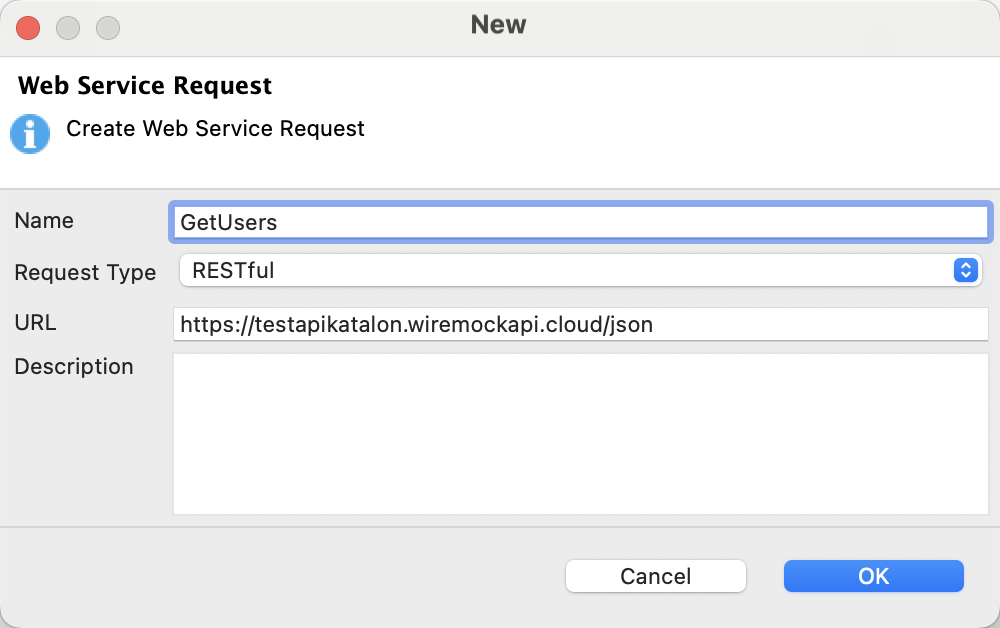The image size is (1000, 628).
Task: Click into the URL input field
Action: pyautogui.click(x=580, y=324)
